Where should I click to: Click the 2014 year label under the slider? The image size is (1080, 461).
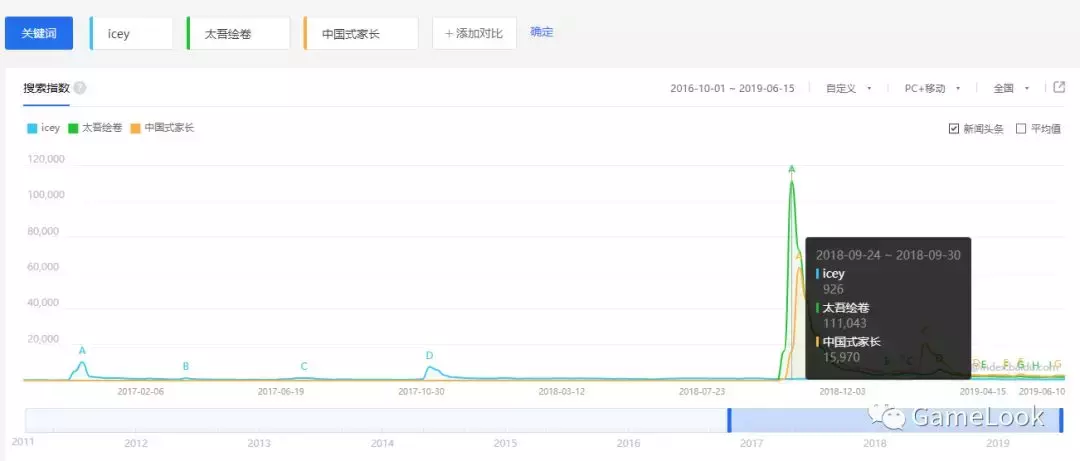click(382, 443)
